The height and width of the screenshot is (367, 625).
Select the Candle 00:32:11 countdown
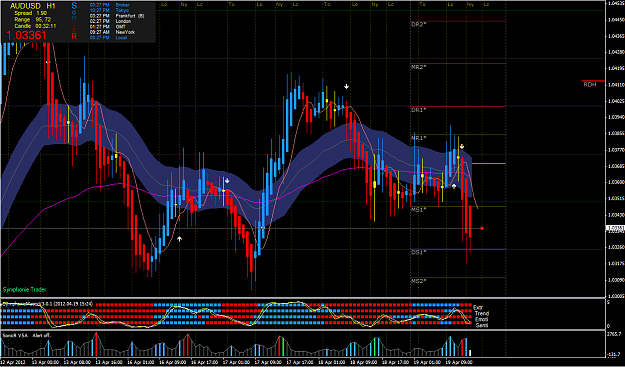pos(35,26)
